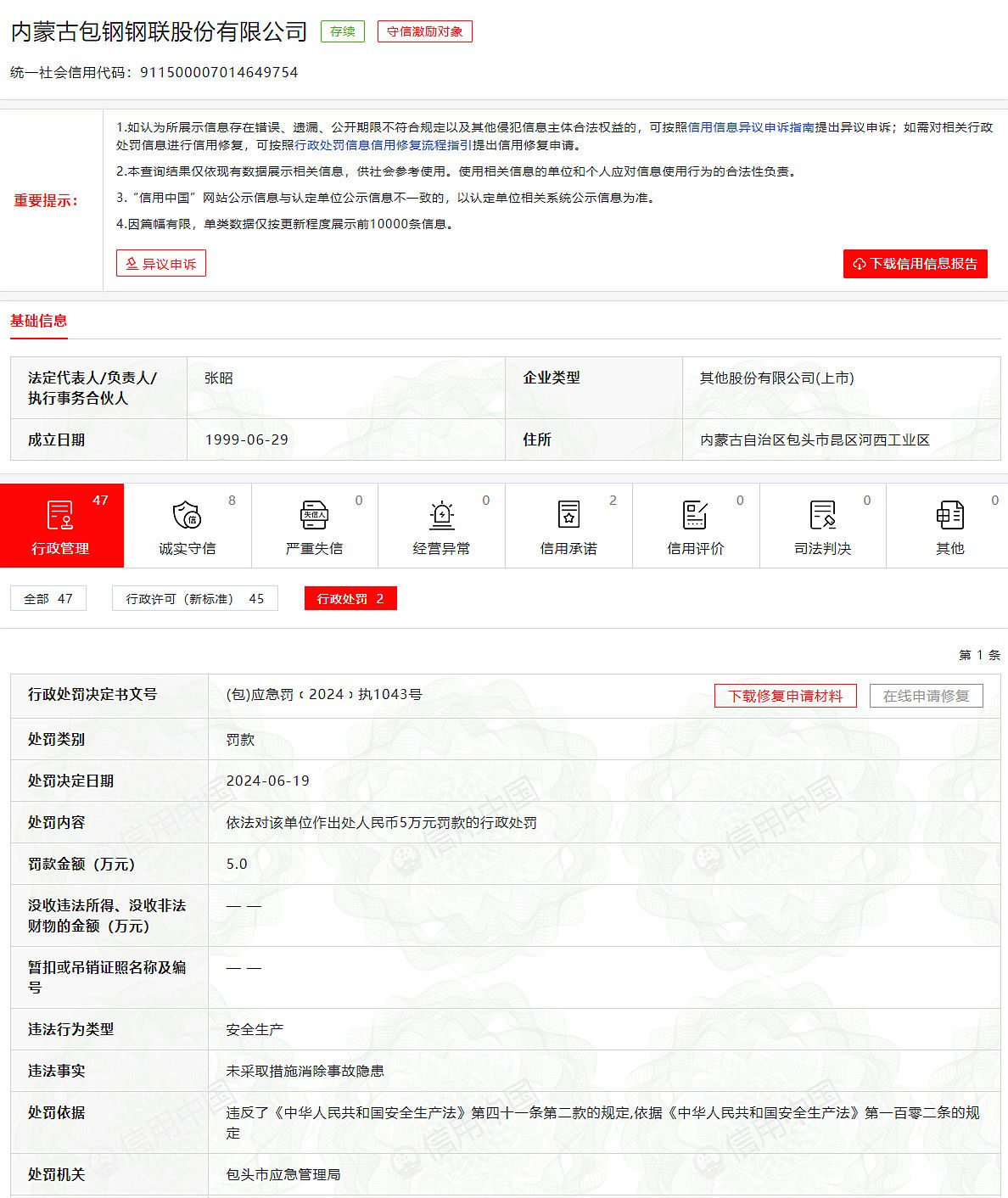1008x1198 pixels.
Task: Switch to 诚实守信 tab label
Action: coord(187,548)
